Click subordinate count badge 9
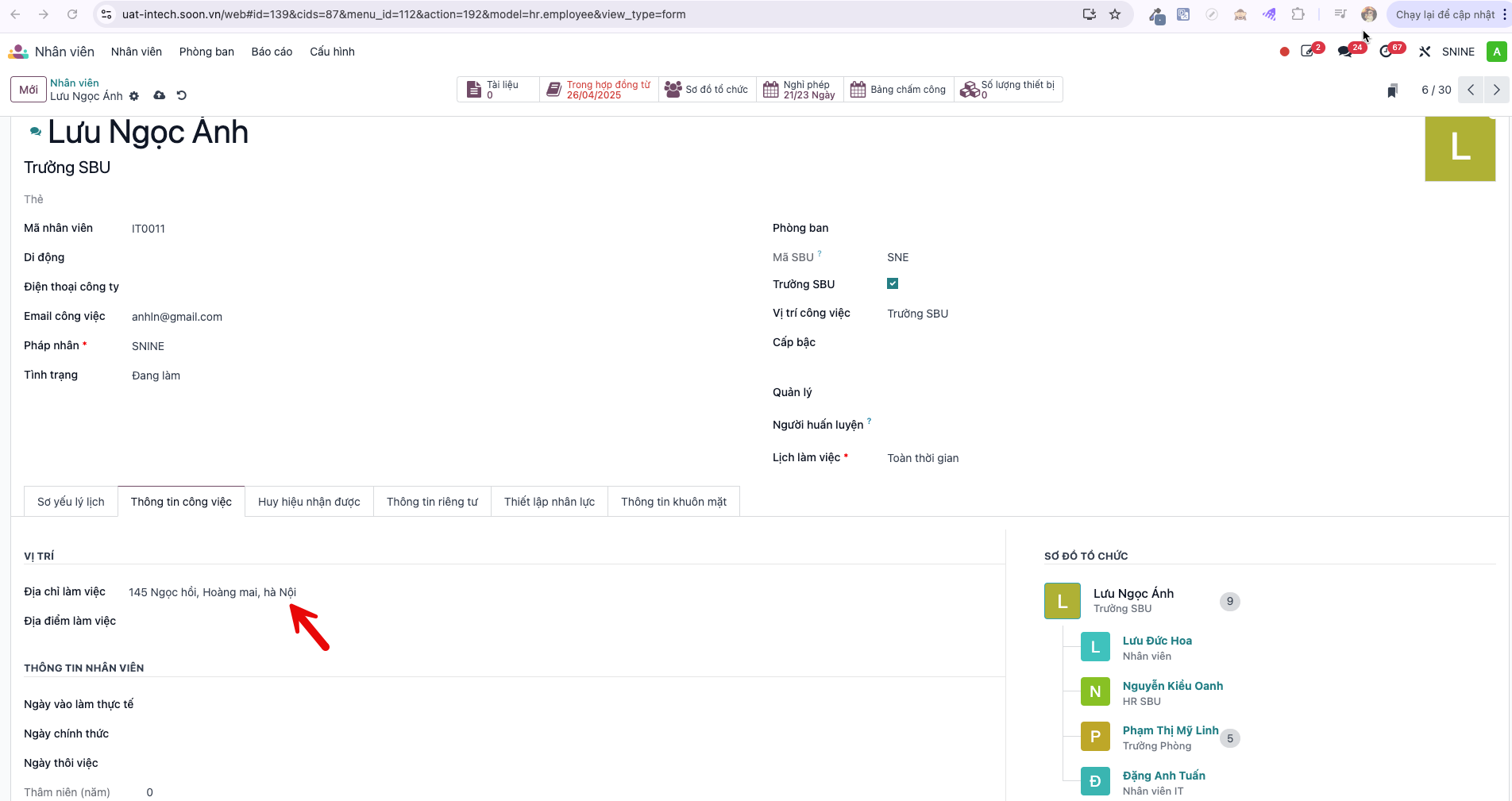This screenshot has height=801, width=1512. pyautogui.click(x=1229, y=601)
